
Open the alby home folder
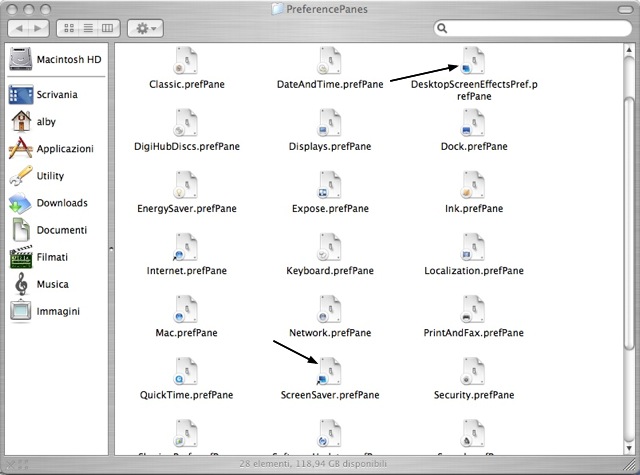click(33, 122)
